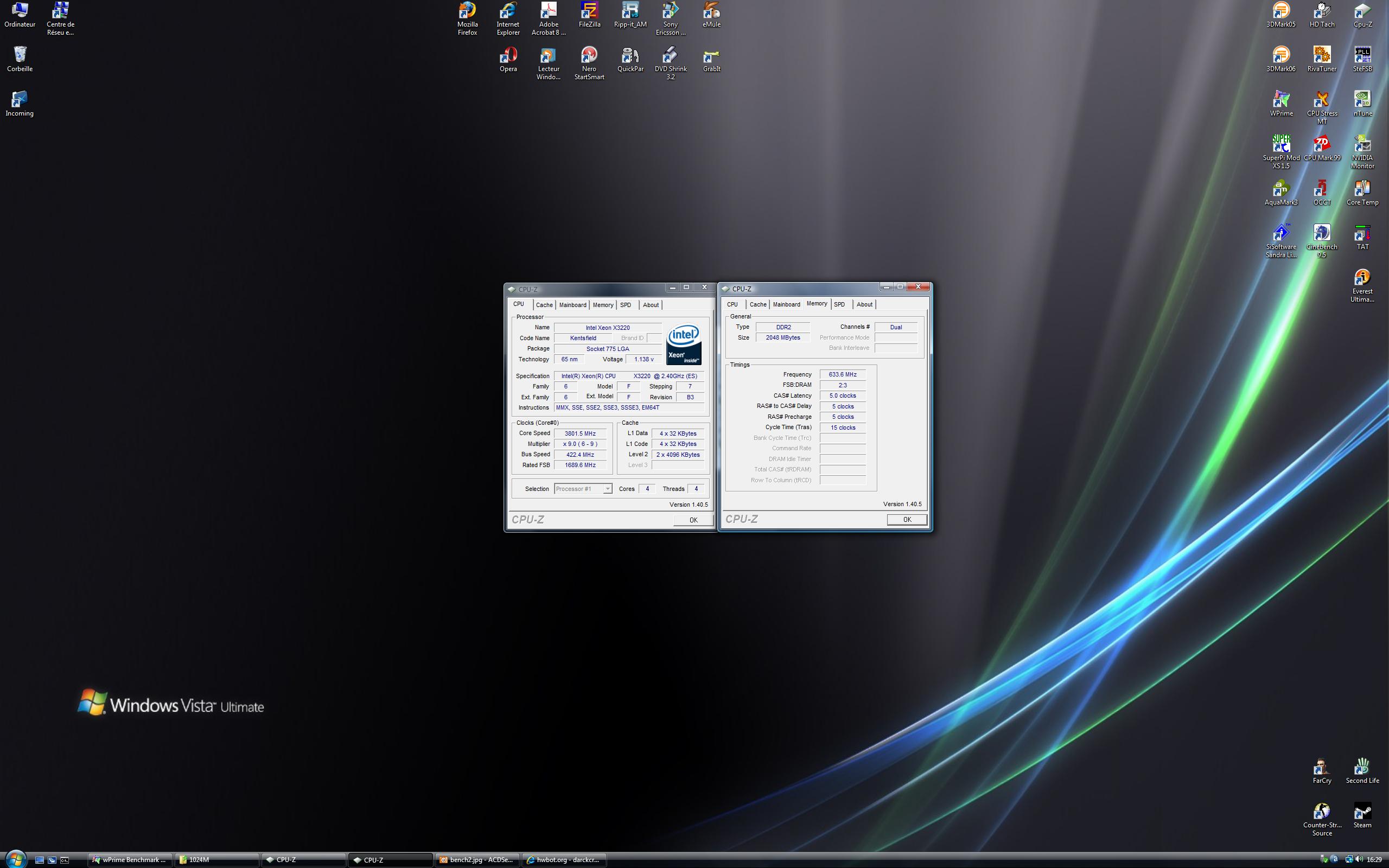Open SPD tab in right CPU-Z window
Image resolution: width=1389 pixels, height=868 pixels.
click(x=839, y=304)
